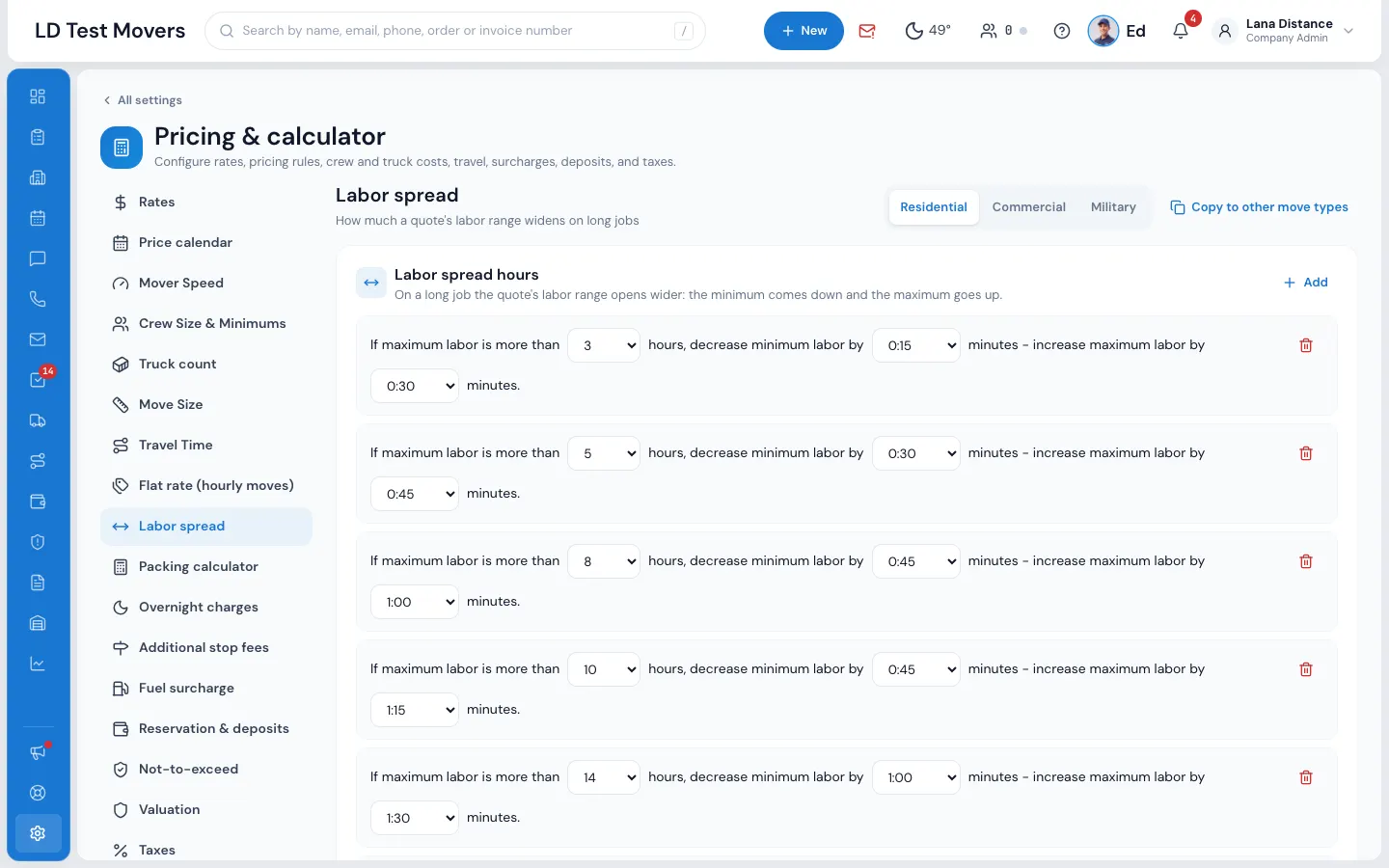Delete the 5 hours labor spread rule
Viewport: 1389px width, 868px height.
pos(1306,453)
